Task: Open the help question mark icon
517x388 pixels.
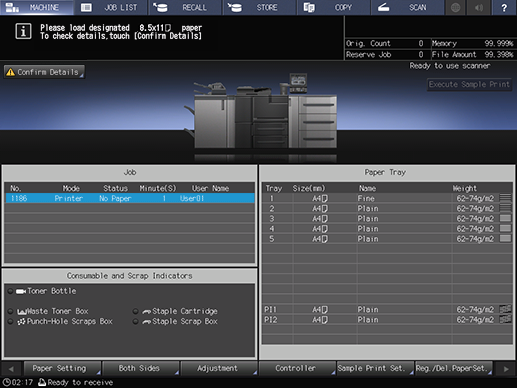Action: pyautogui.click(x=504, y=7)
